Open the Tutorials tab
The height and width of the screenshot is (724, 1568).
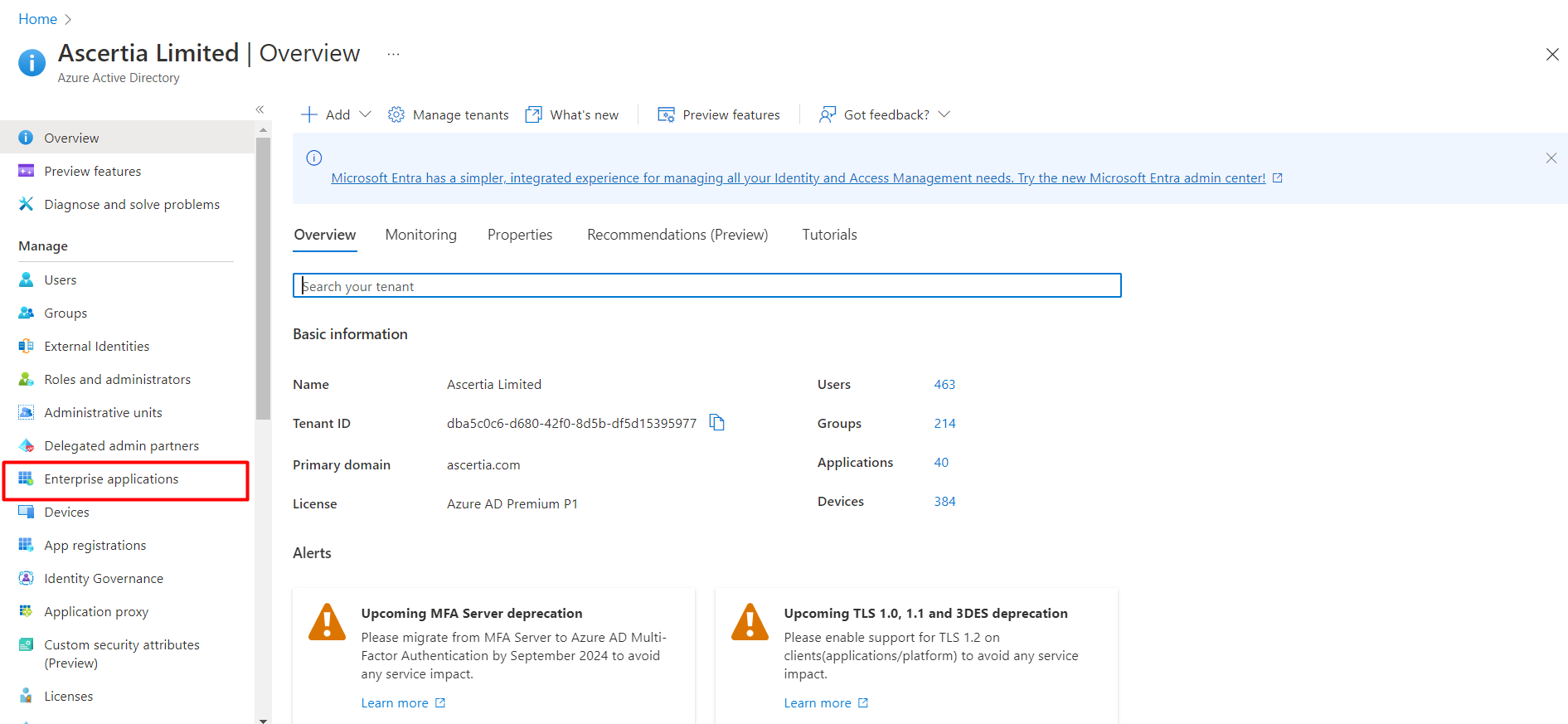pyautogui.click(x=829, y=235)
